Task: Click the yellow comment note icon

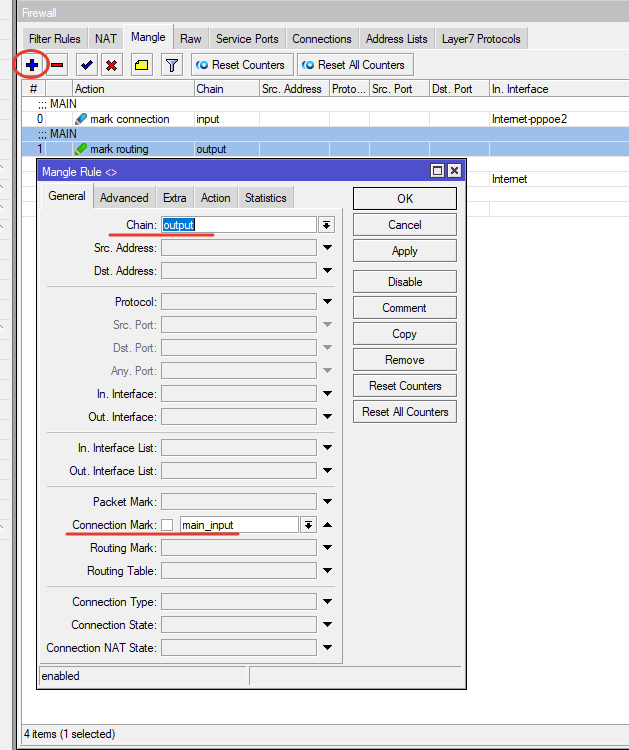Action: point(142,65)
